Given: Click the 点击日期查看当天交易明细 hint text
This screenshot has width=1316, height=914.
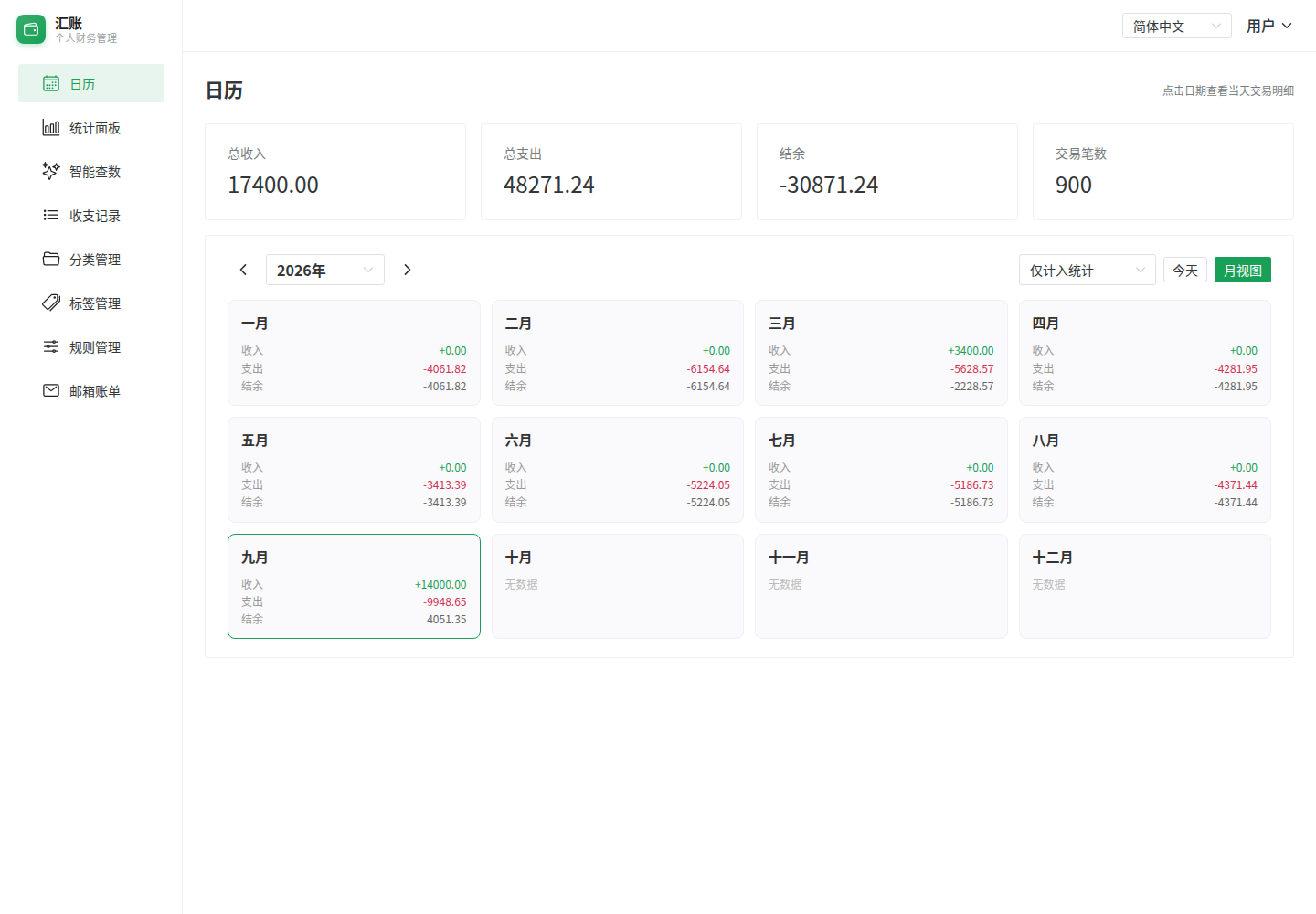Looking at the screenshot, I should coord(1228,90).
